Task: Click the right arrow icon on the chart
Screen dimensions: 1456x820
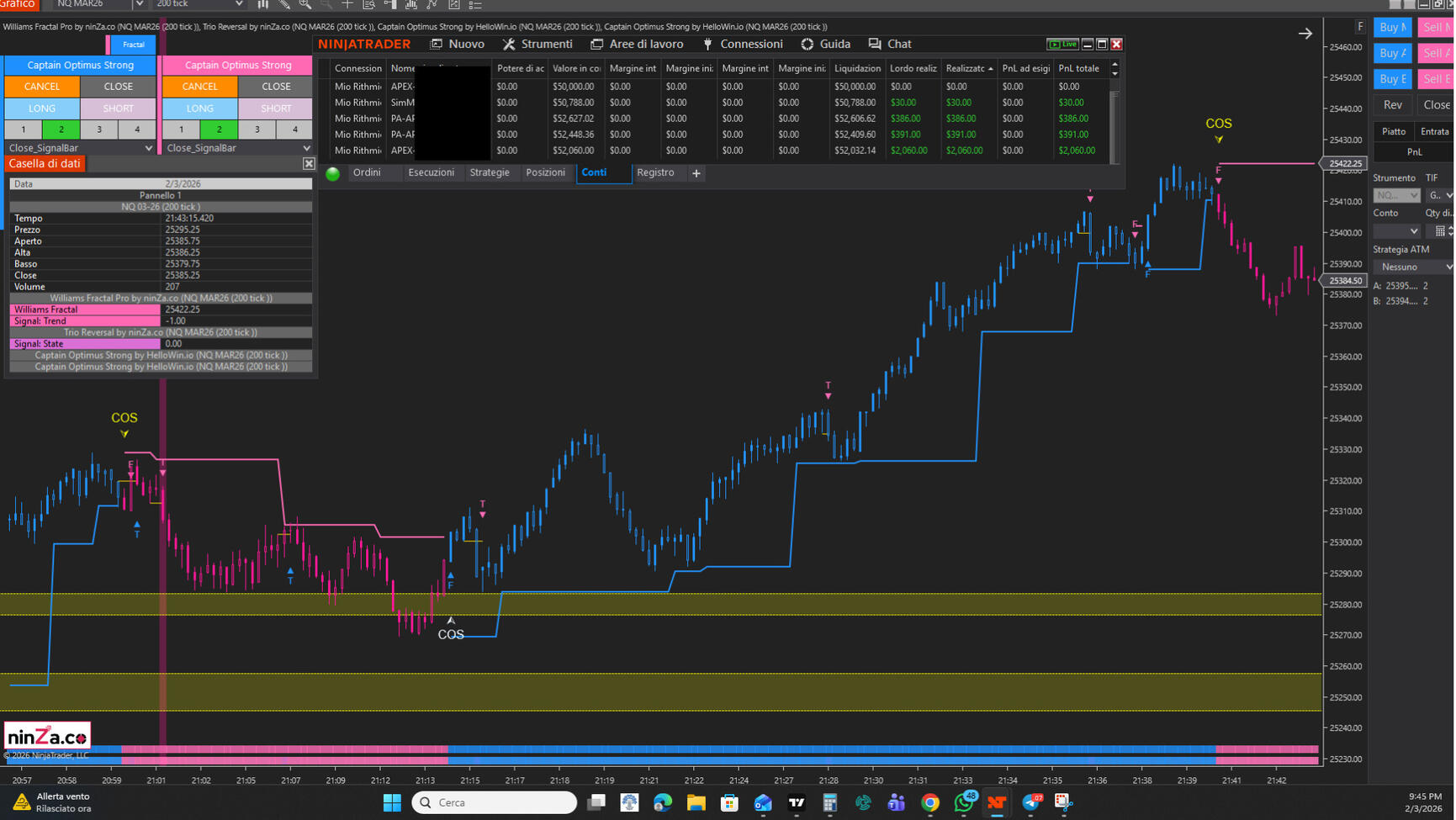Action: tap(1305, 34)
